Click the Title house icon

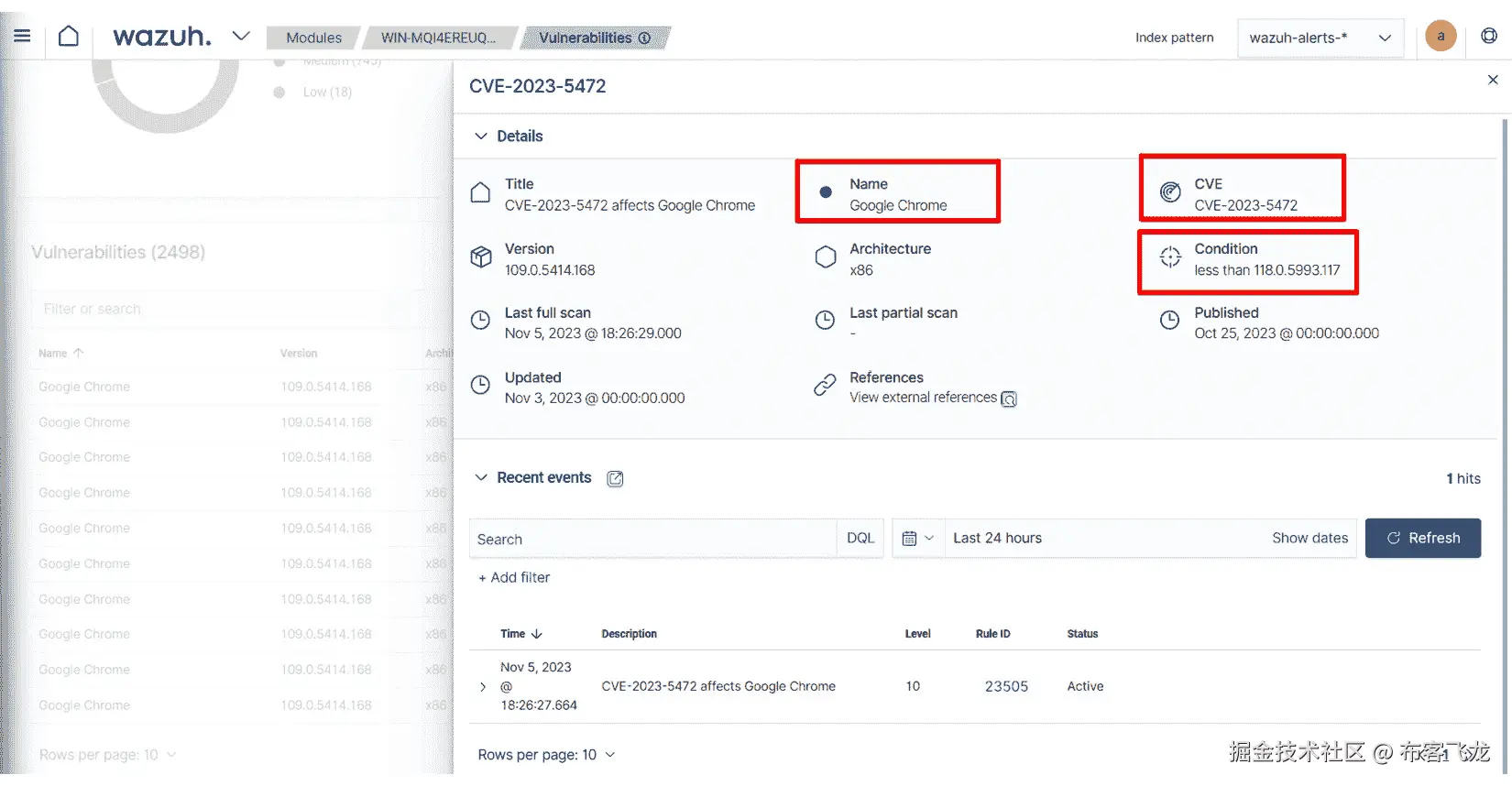tap(480, 192)
